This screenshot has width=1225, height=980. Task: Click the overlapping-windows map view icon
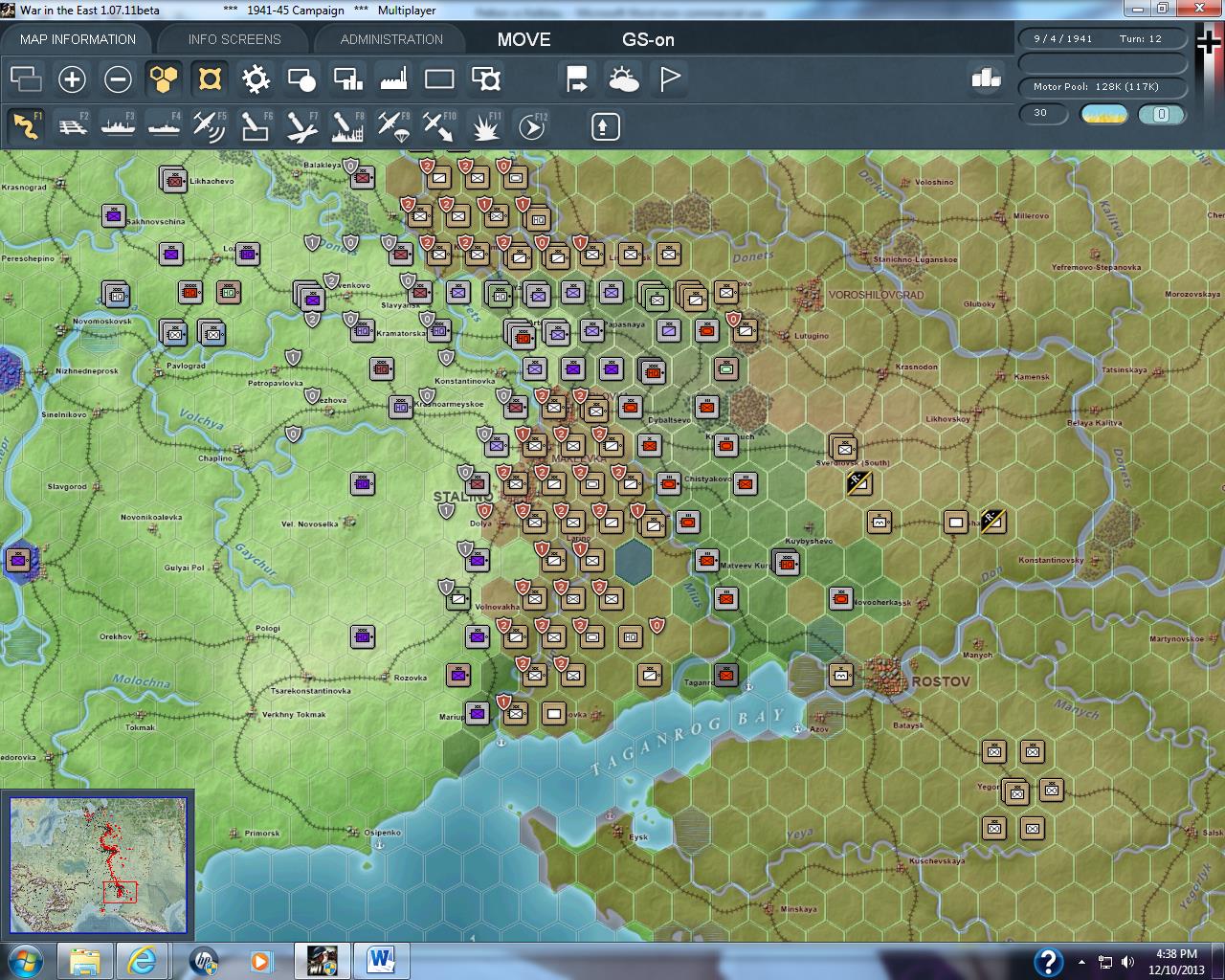[x=26, y=78]
